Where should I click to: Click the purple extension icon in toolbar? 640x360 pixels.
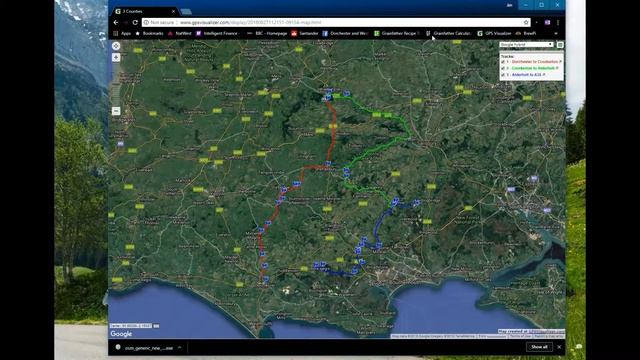(x=547, y=22)
